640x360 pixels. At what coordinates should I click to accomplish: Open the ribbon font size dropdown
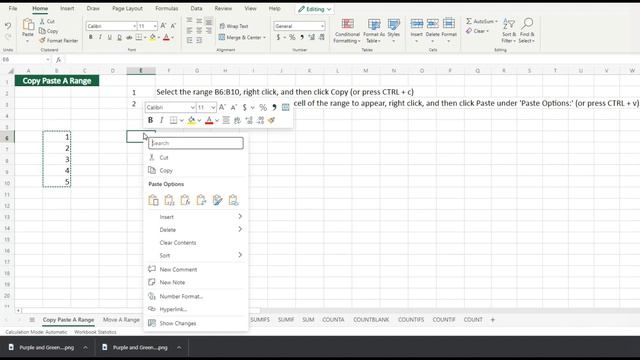155,26
